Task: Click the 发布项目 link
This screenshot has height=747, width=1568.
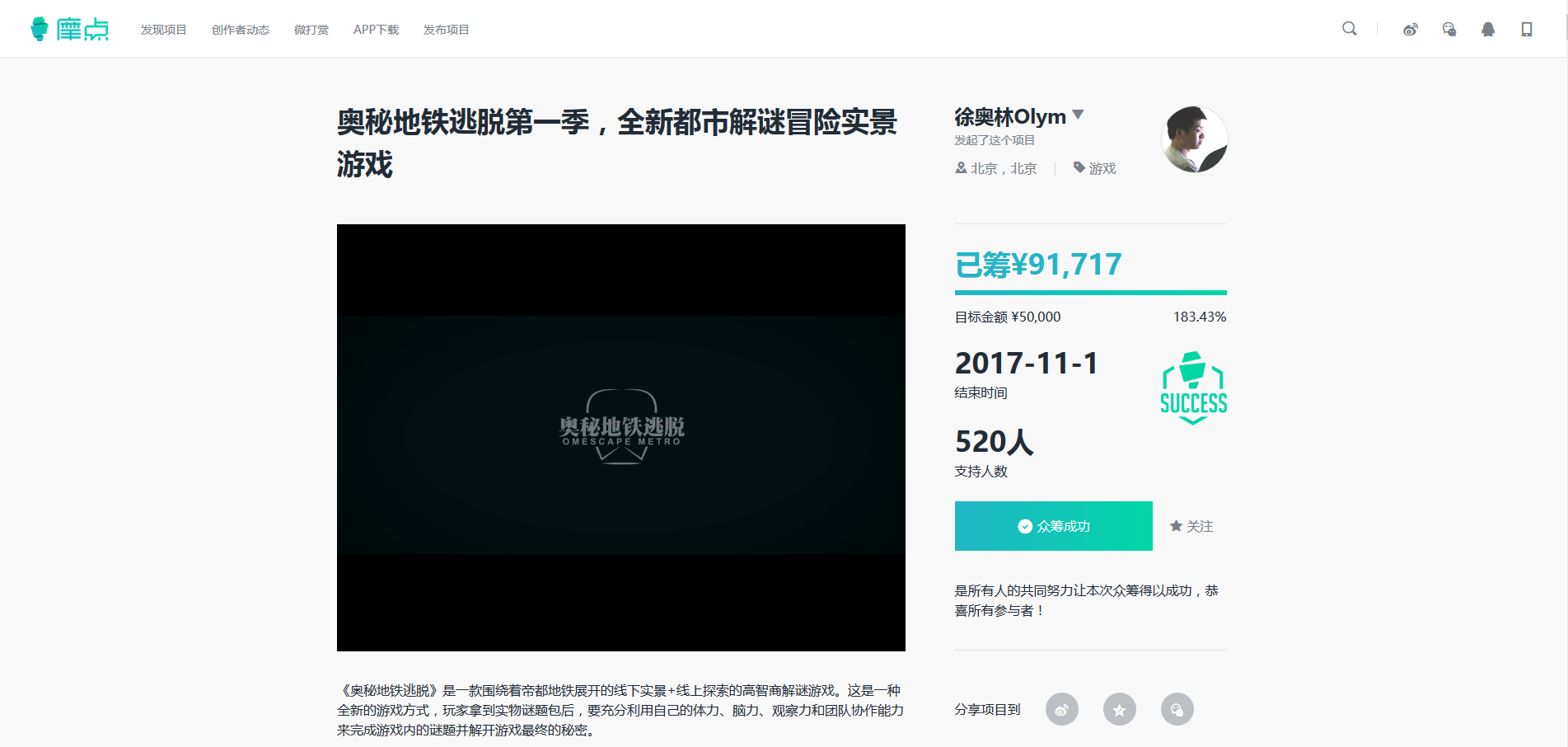Action: 446,29
